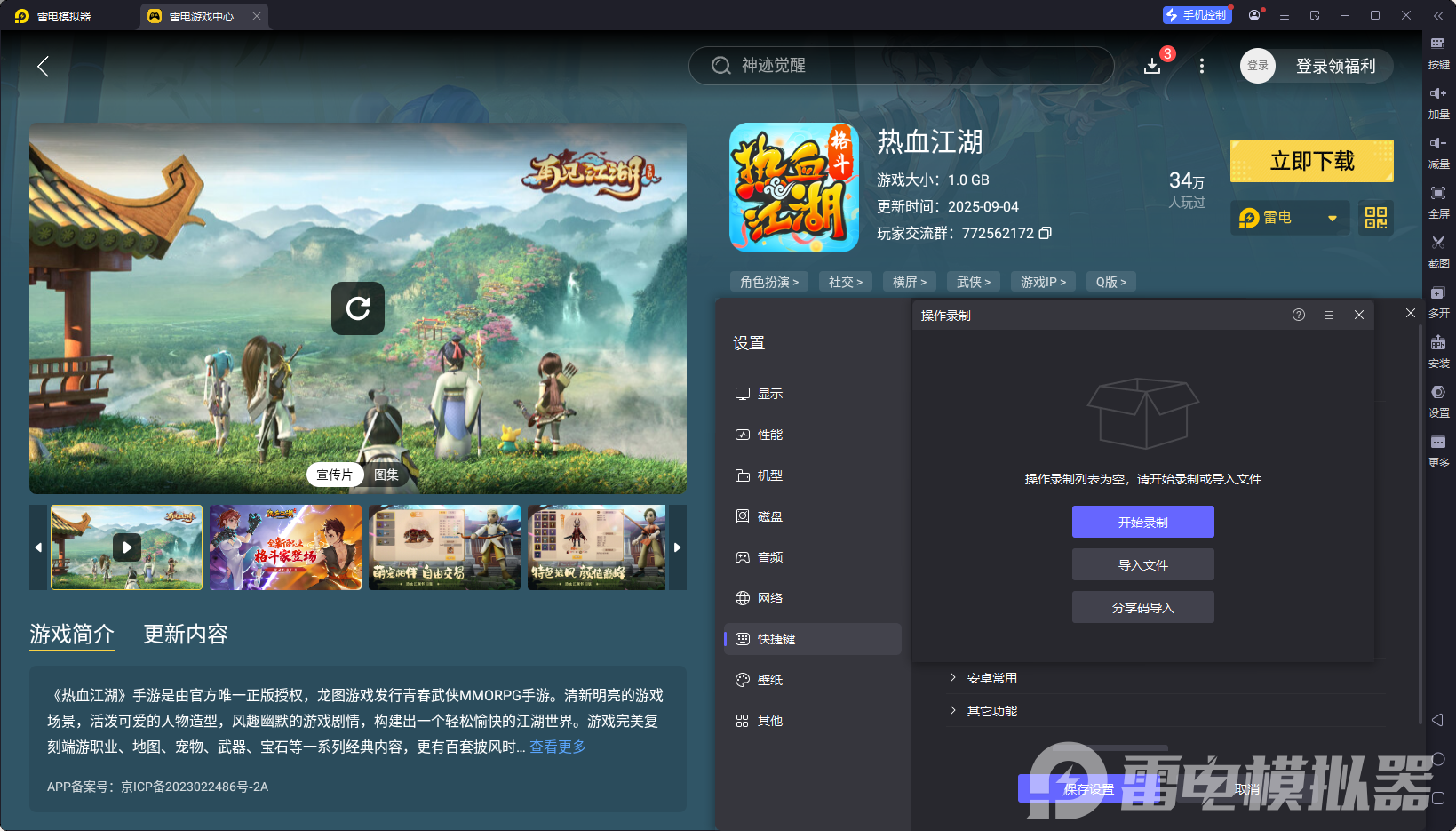
Task: Open the 按键 keymapping tool
Action: click(x=1438, y=52)
